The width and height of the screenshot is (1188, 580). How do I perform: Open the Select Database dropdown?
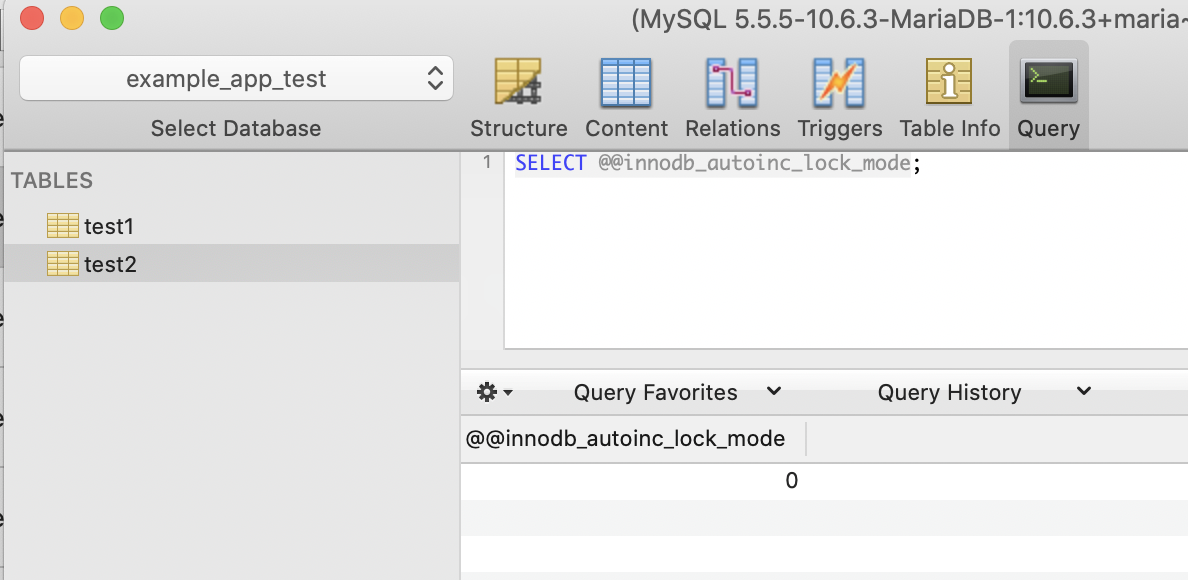236,78
